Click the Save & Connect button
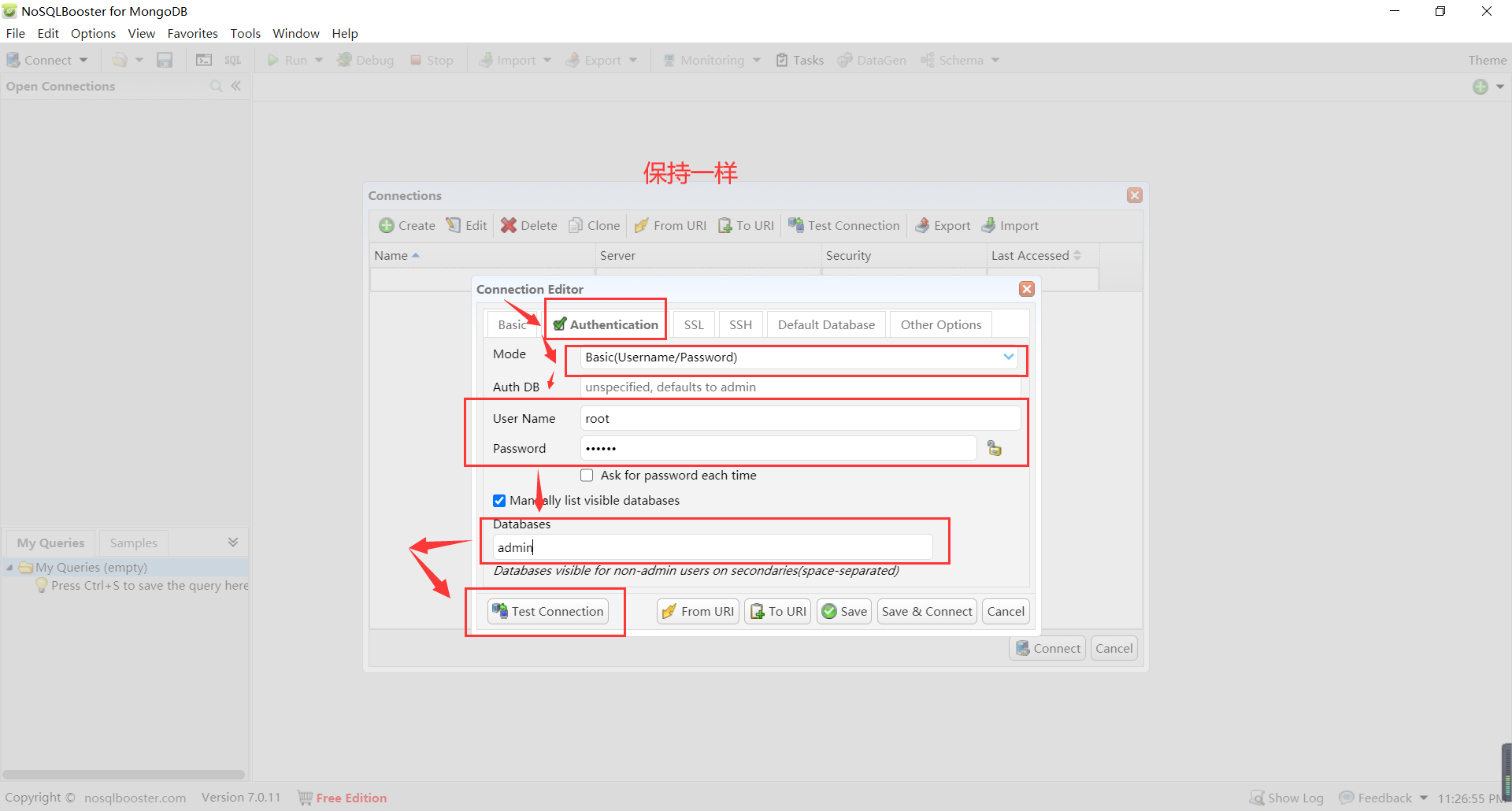The height and width of the screenshot is (811, 1512). coord(927,611)
